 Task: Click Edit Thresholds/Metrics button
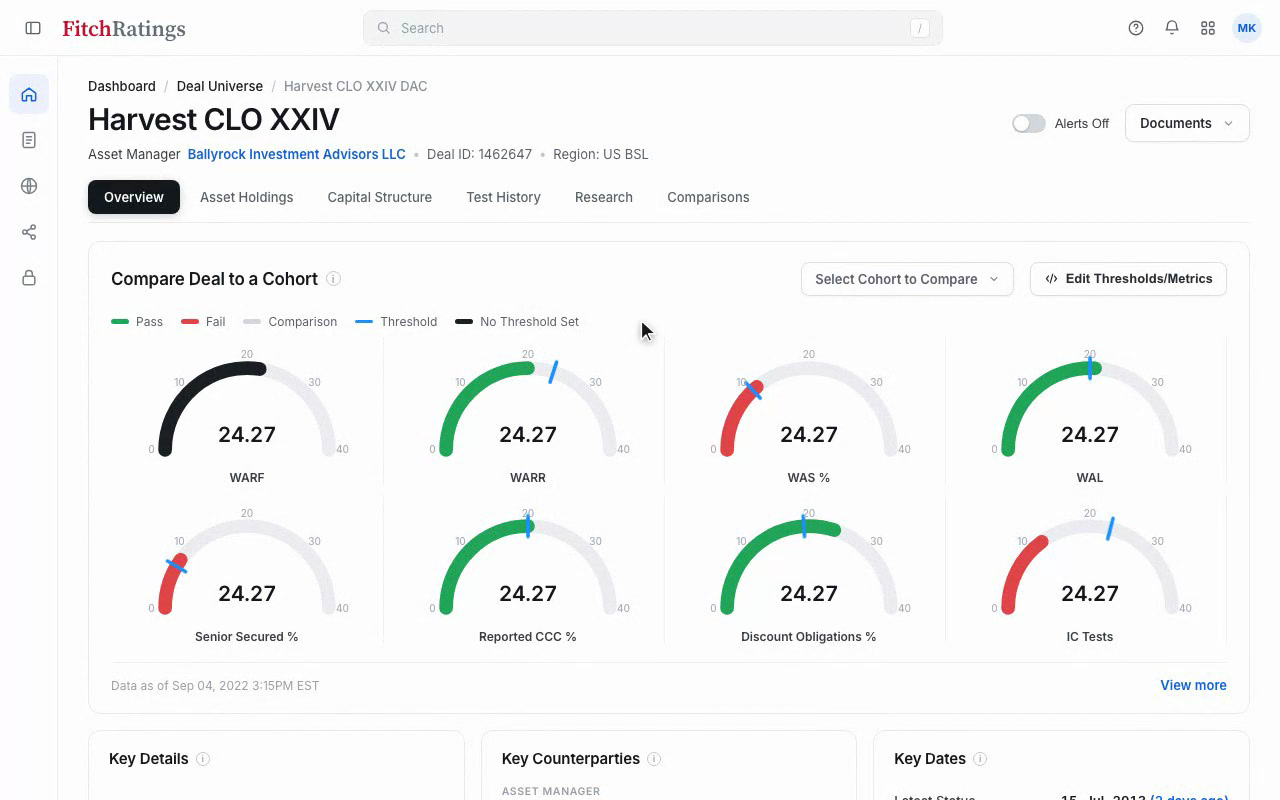click(x=1128, y=279)
